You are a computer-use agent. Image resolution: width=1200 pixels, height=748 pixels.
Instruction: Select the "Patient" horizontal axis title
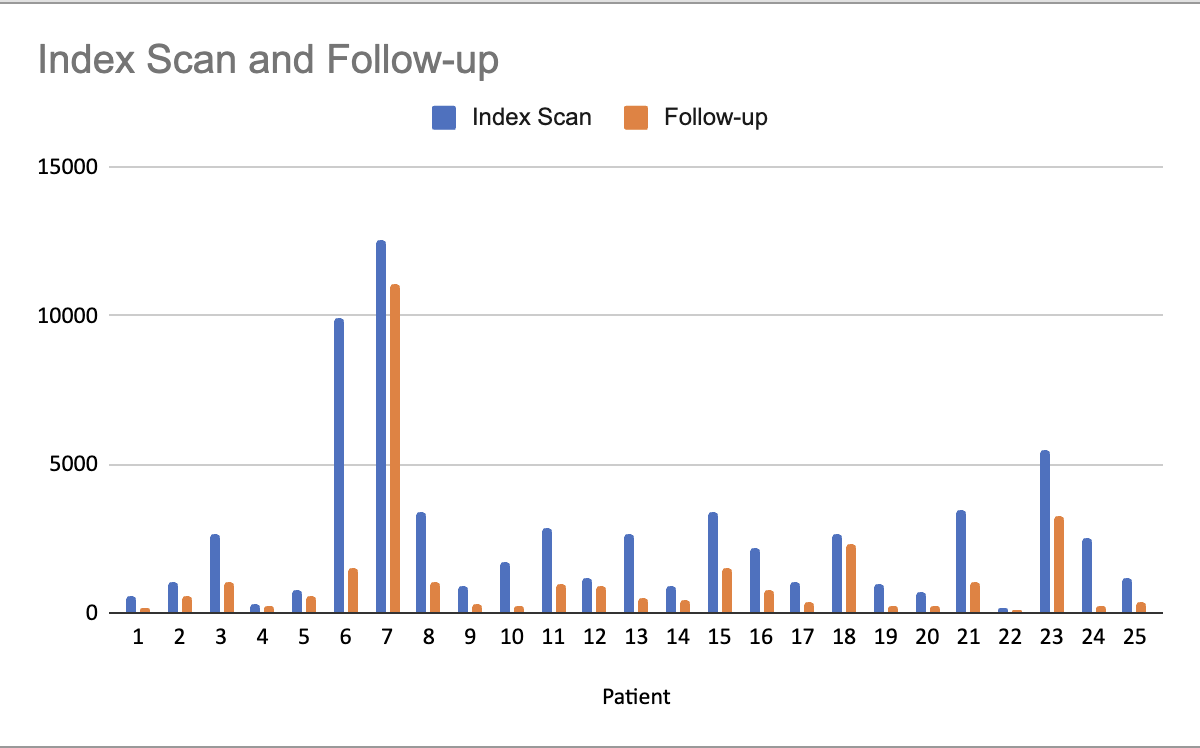636,697
